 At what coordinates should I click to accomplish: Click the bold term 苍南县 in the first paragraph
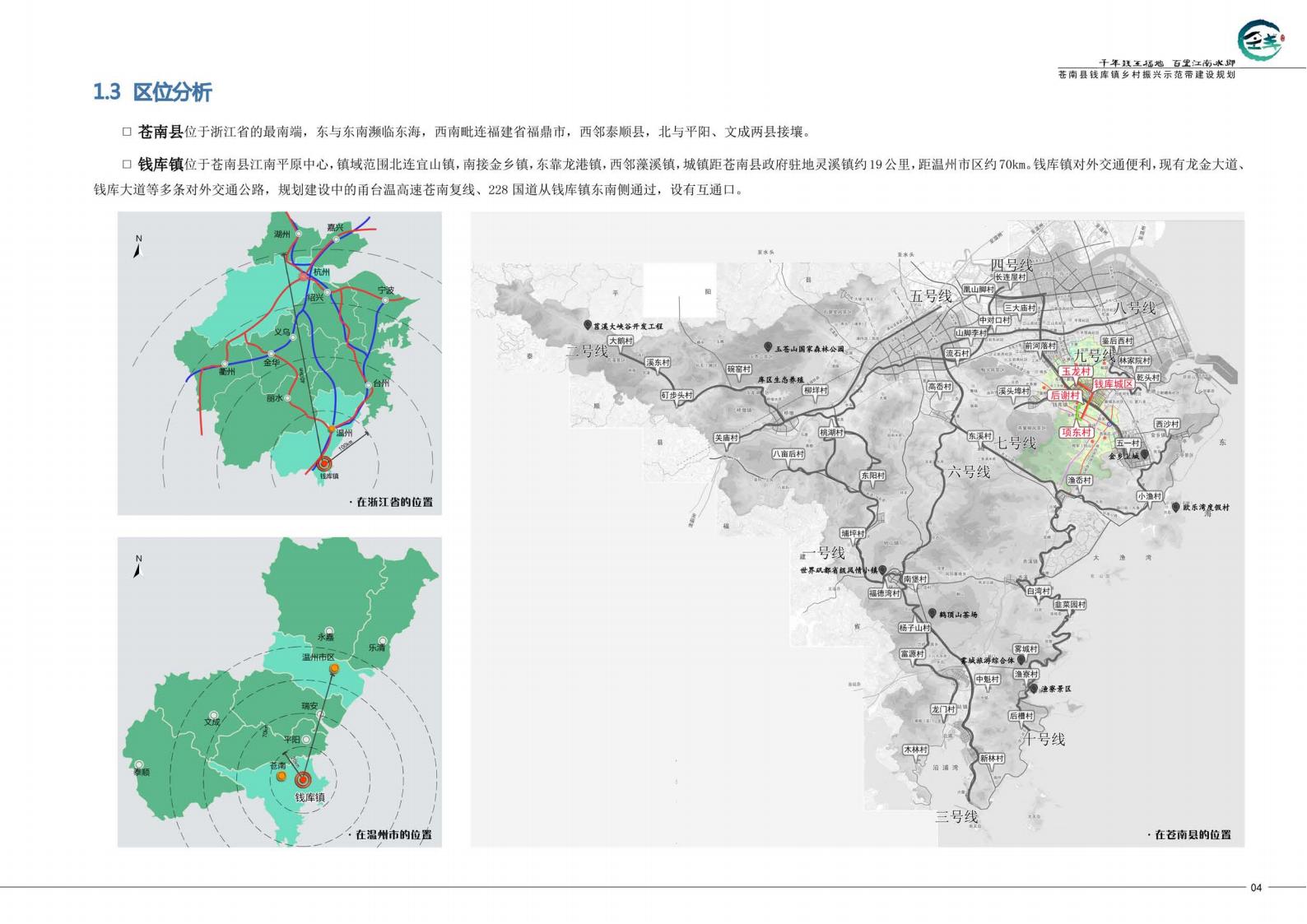coord(160,132)
